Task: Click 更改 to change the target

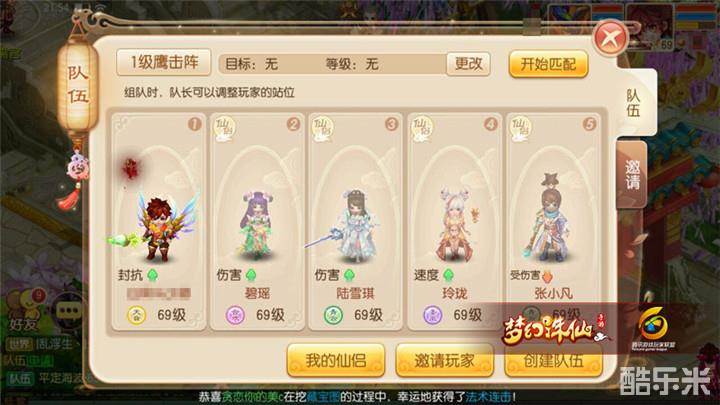Action: pos(468,63)
